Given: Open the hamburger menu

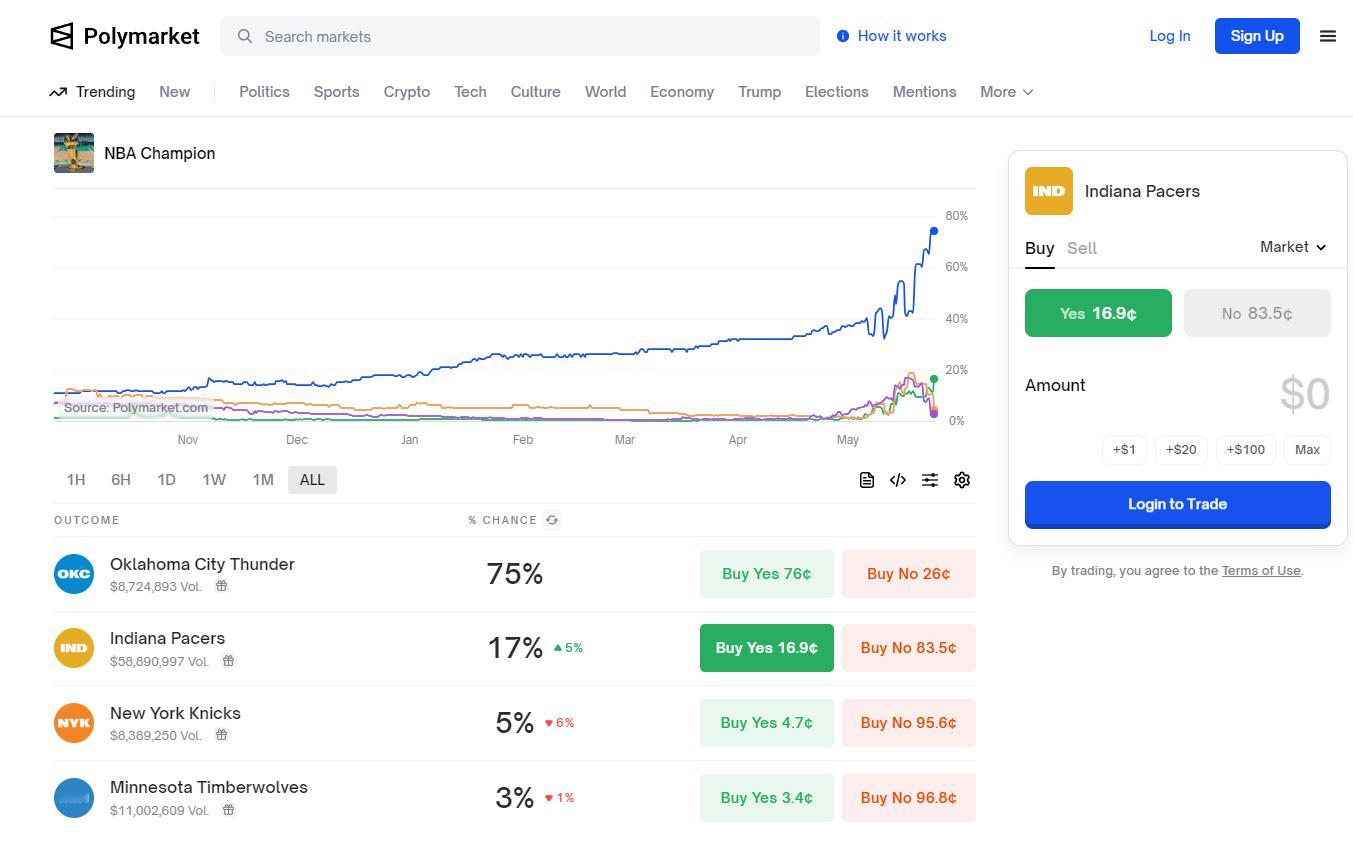Looking at the screenshot, I should pos(1328,36).
